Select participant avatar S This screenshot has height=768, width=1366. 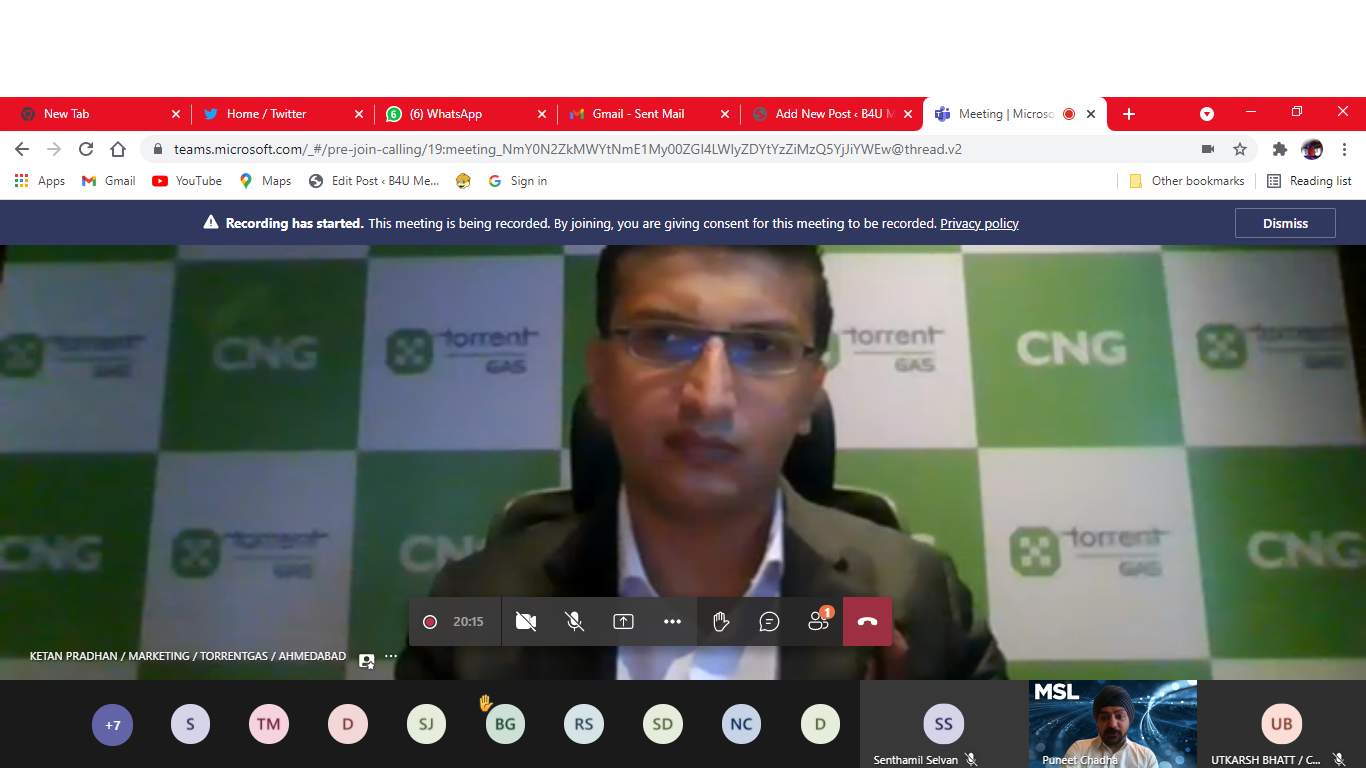point(190,725)
